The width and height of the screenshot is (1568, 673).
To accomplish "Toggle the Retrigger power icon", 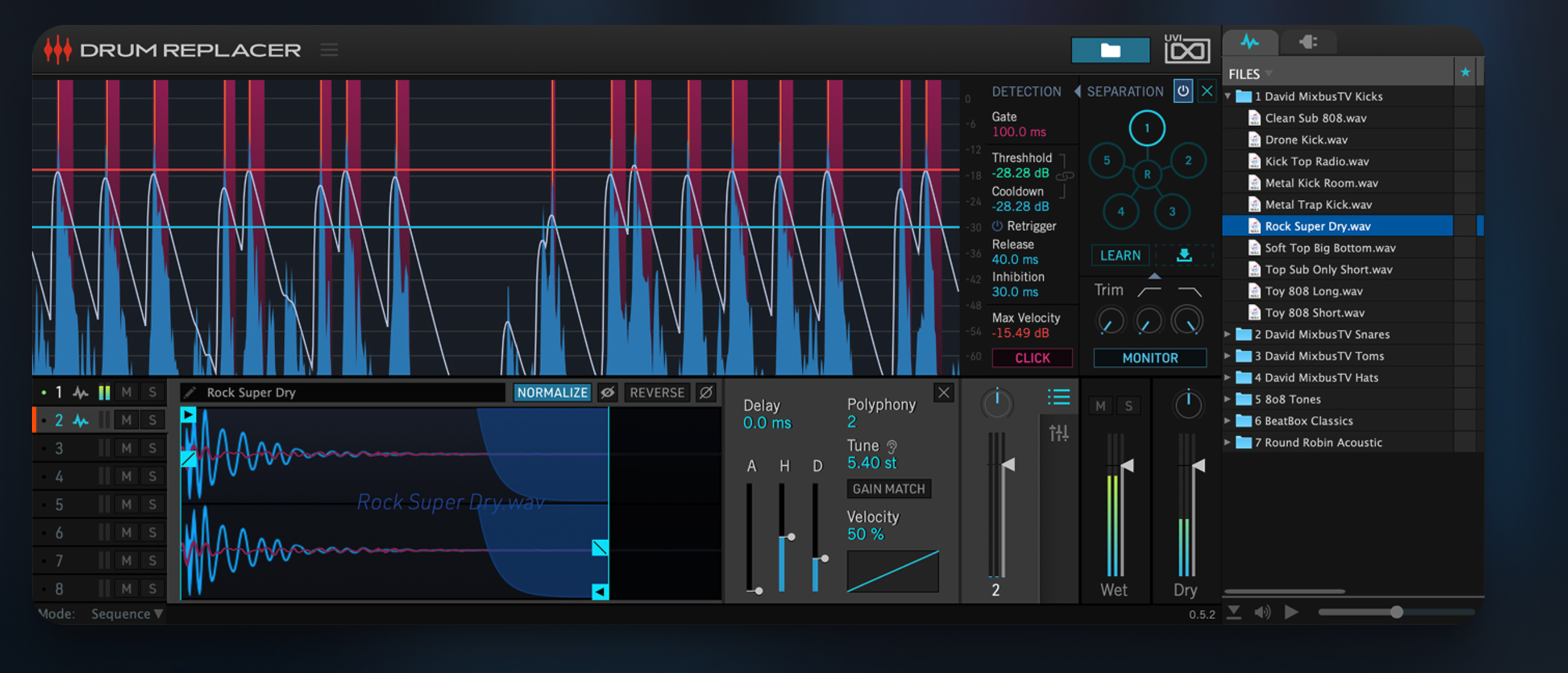I will point(997,226).
